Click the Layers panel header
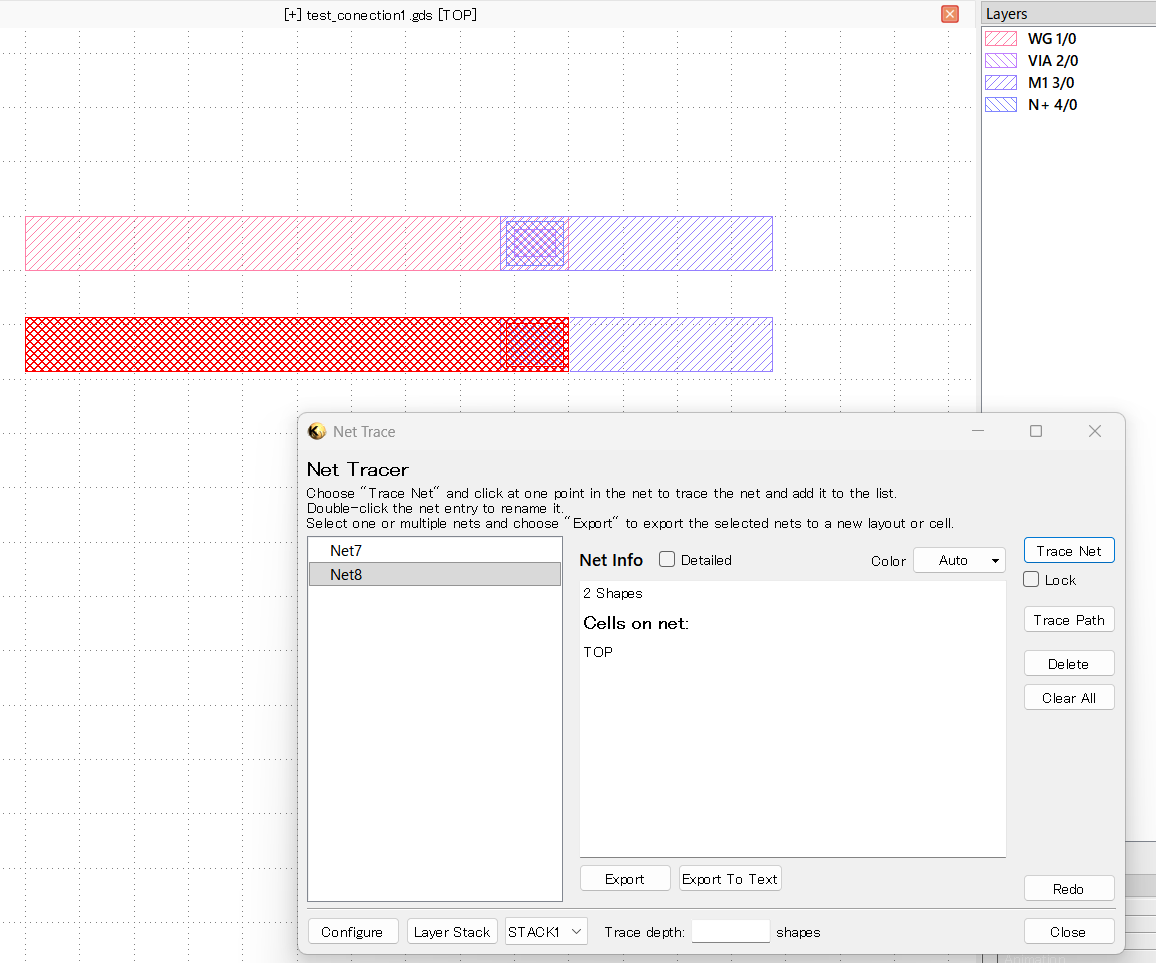Screen dimensions: 1156x963 [1069, 13]
